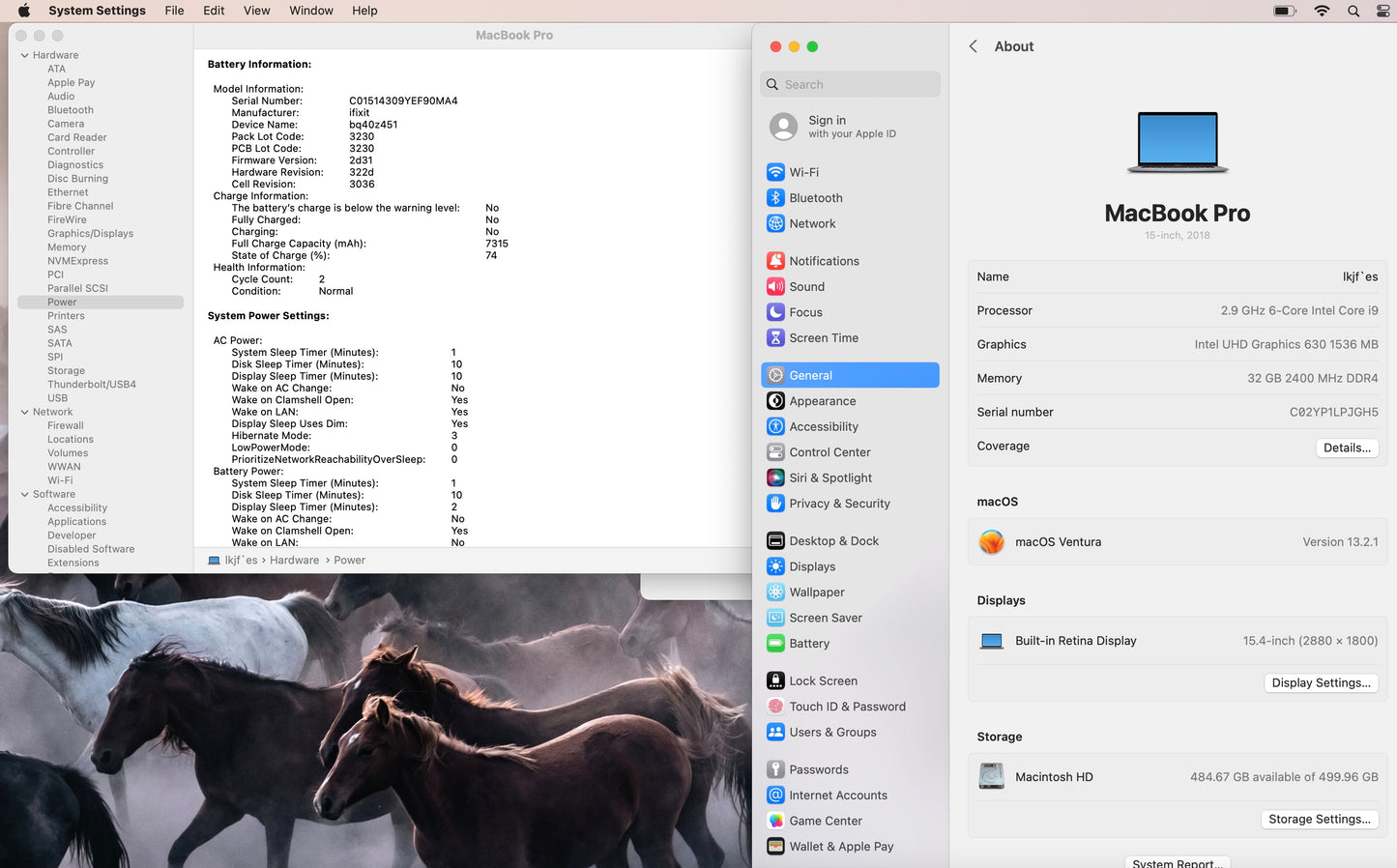Go back using the About back arrow
Viewport: 1397px width, 868px height.
(973, 46)
